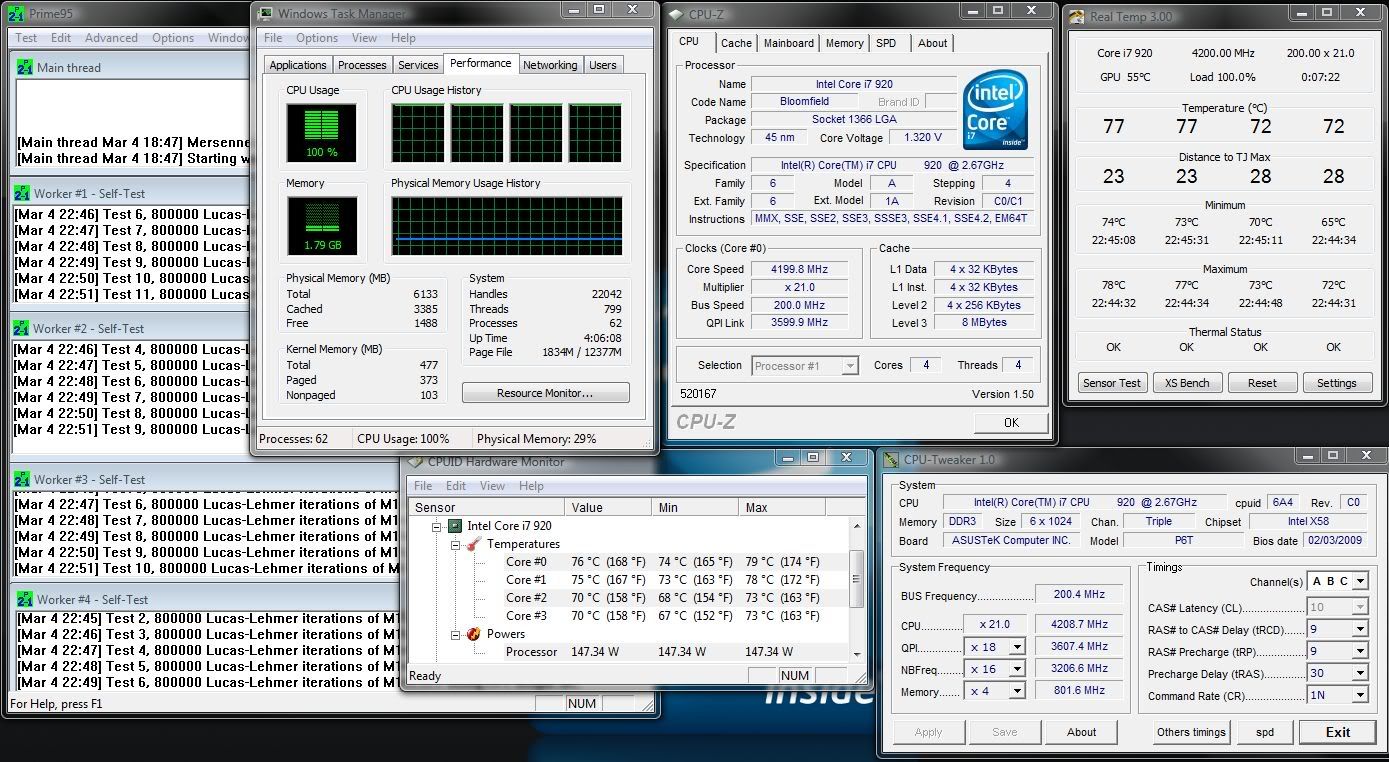
Task: Click the Memory 1.79 GB gauge
Action: point(321,225)
